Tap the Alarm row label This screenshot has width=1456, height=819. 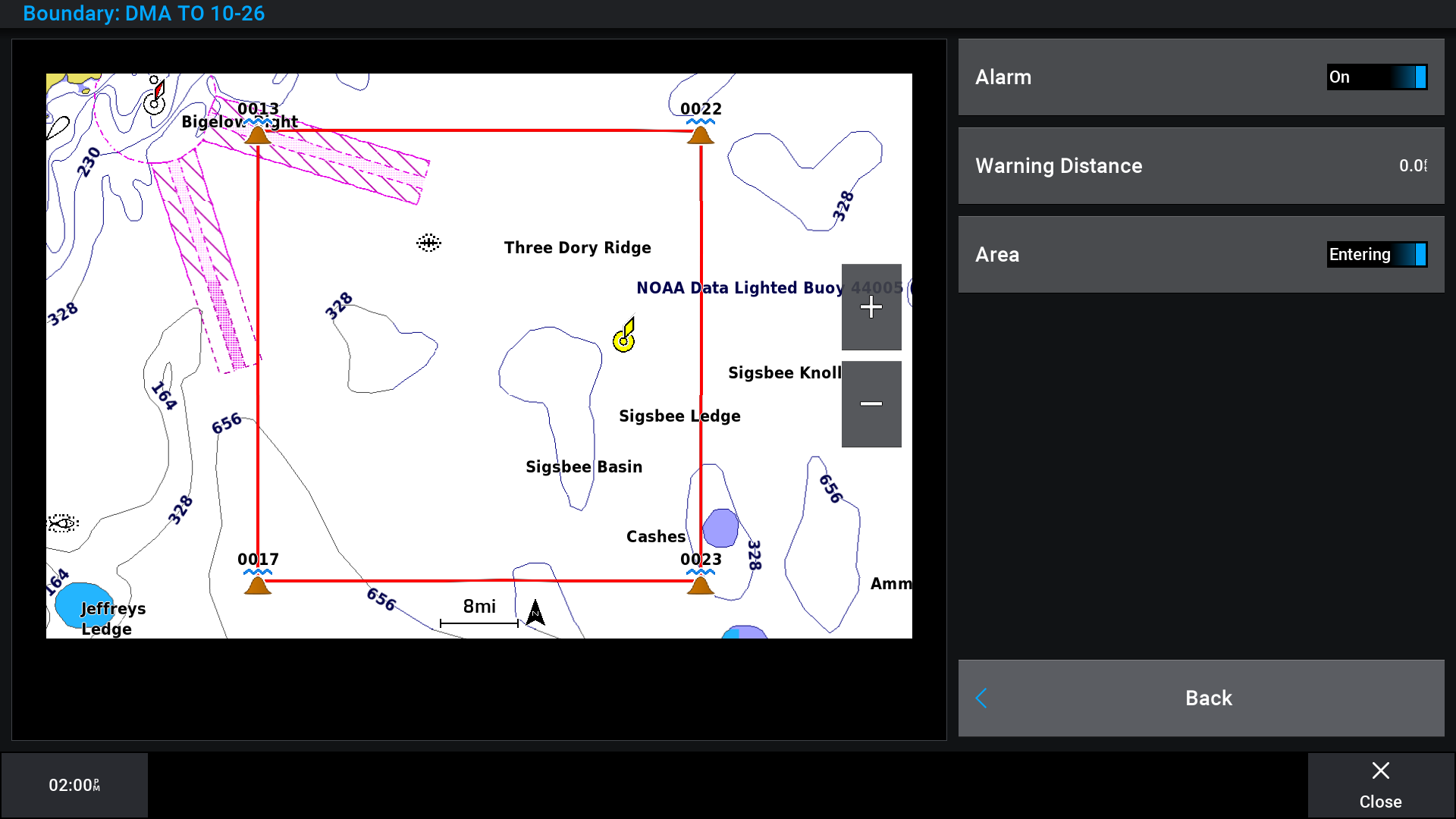(1003, 77)
